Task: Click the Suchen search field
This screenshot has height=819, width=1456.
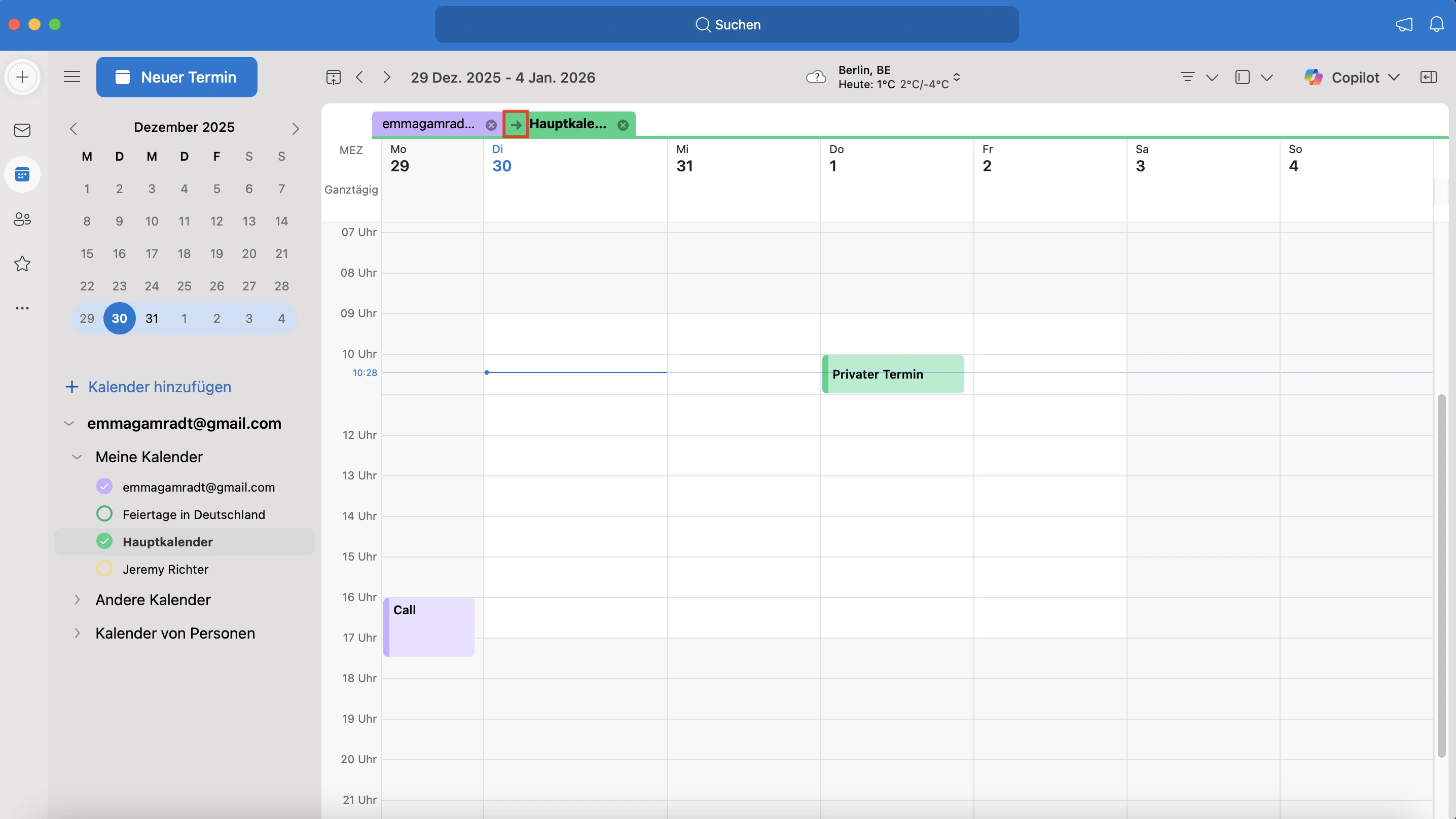Action: coord(727,25)
